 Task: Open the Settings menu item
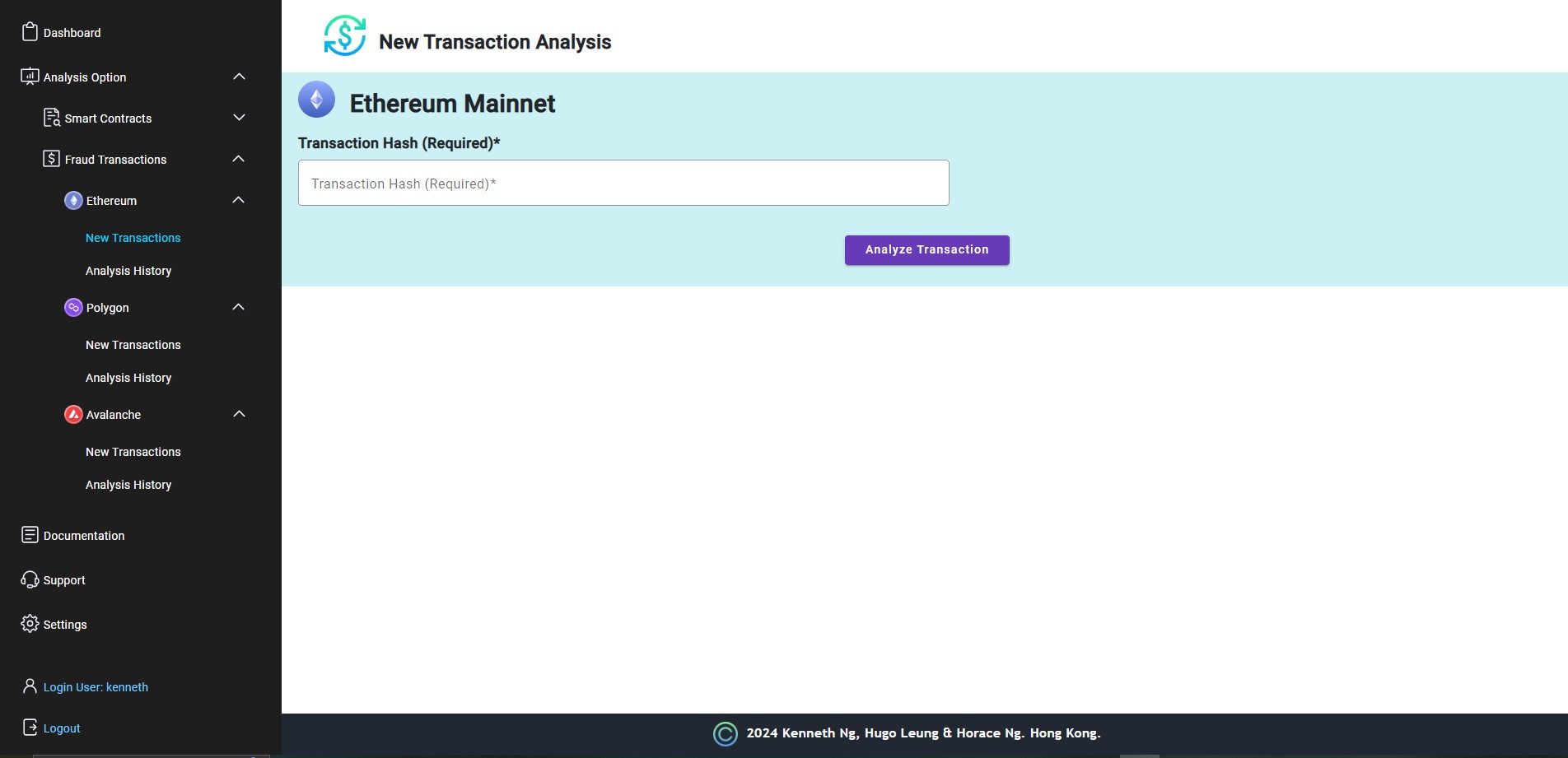pos(65,625)
